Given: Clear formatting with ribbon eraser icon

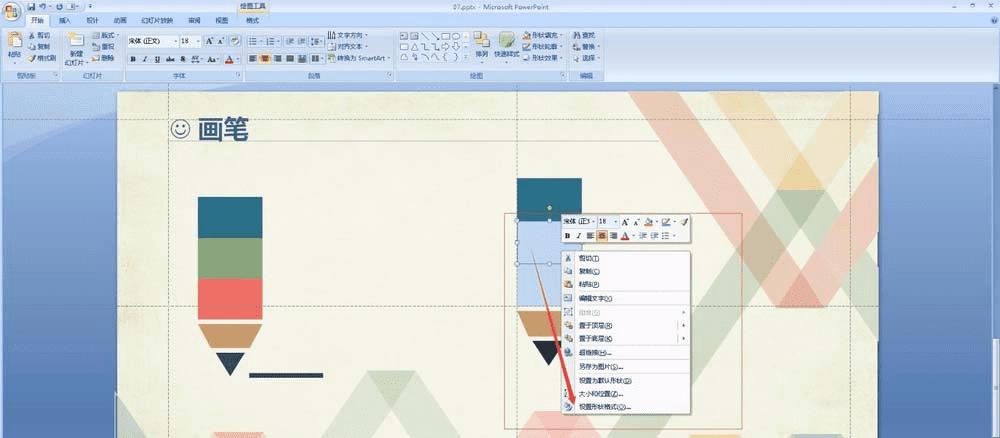Looking at the screenshot, I should click(x=235, y=41).
